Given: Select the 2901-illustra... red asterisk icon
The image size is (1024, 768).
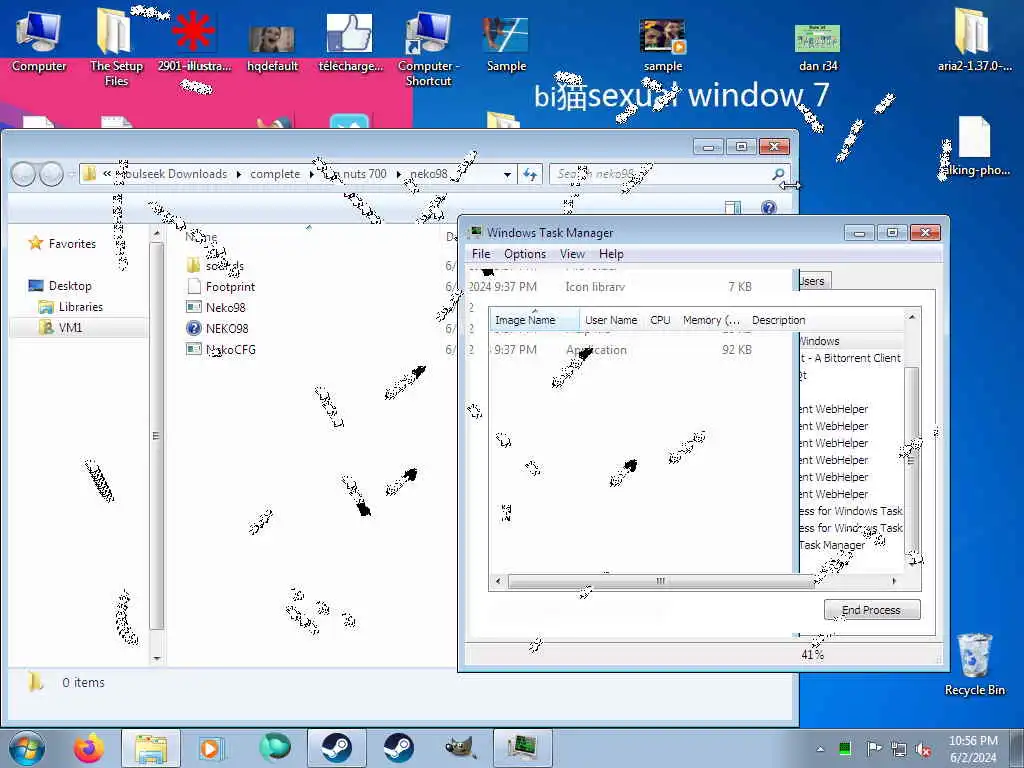Looking at the screenshot, I should click(193, 39).
